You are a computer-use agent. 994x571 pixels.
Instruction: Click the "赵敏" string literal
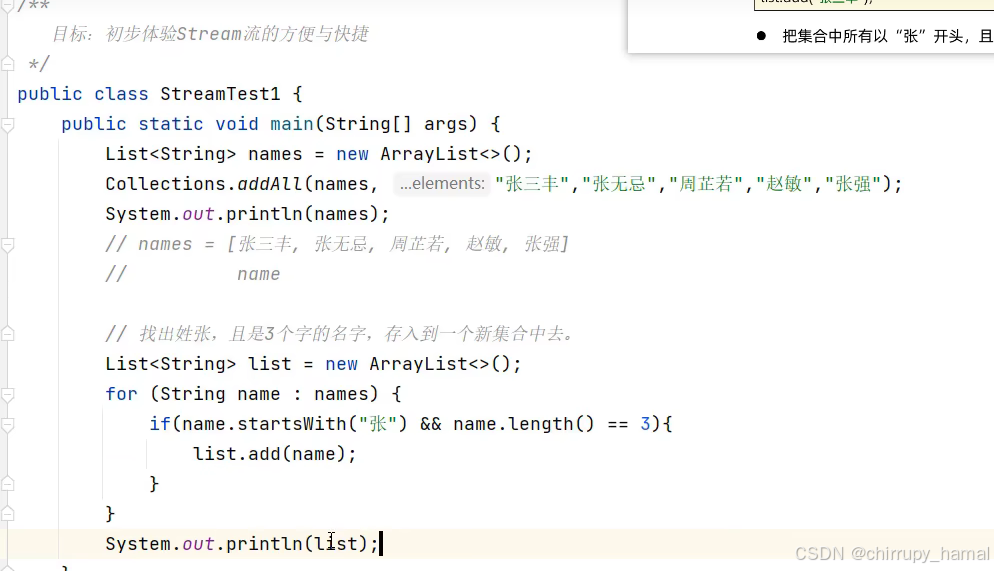click(x=784, y=184)
